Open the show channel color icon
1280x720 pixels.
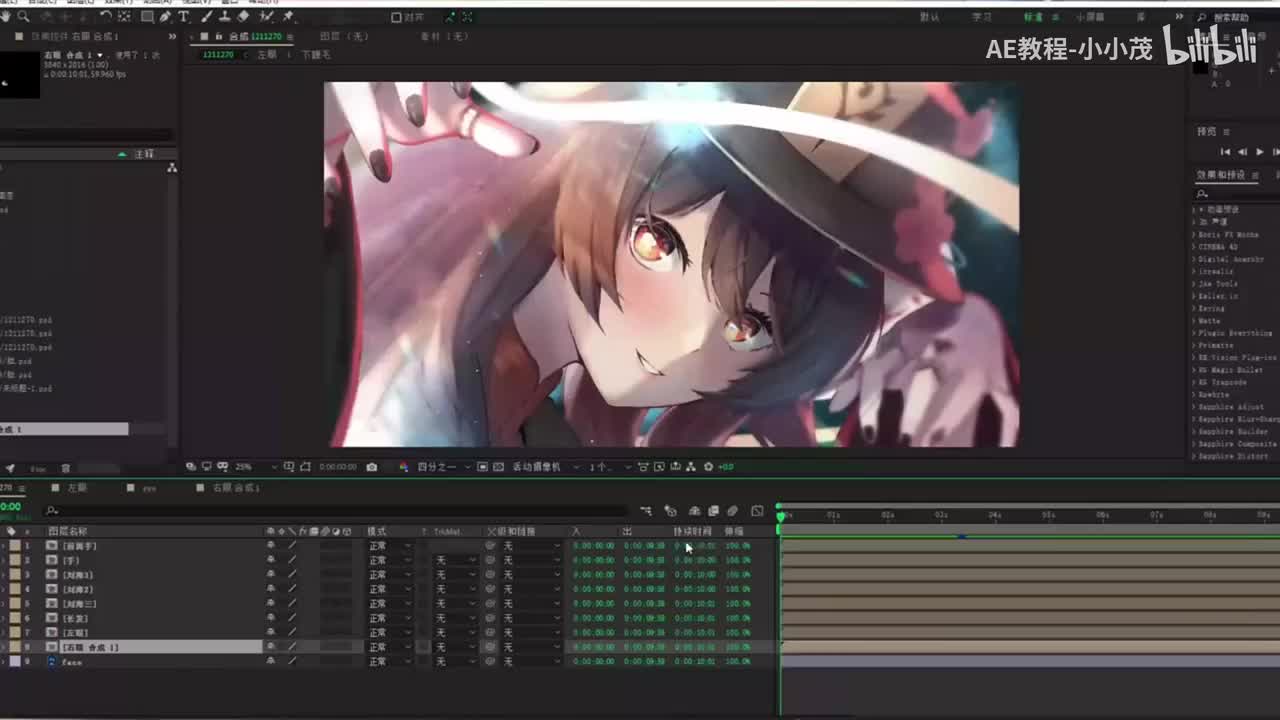[x=404, y=467]
